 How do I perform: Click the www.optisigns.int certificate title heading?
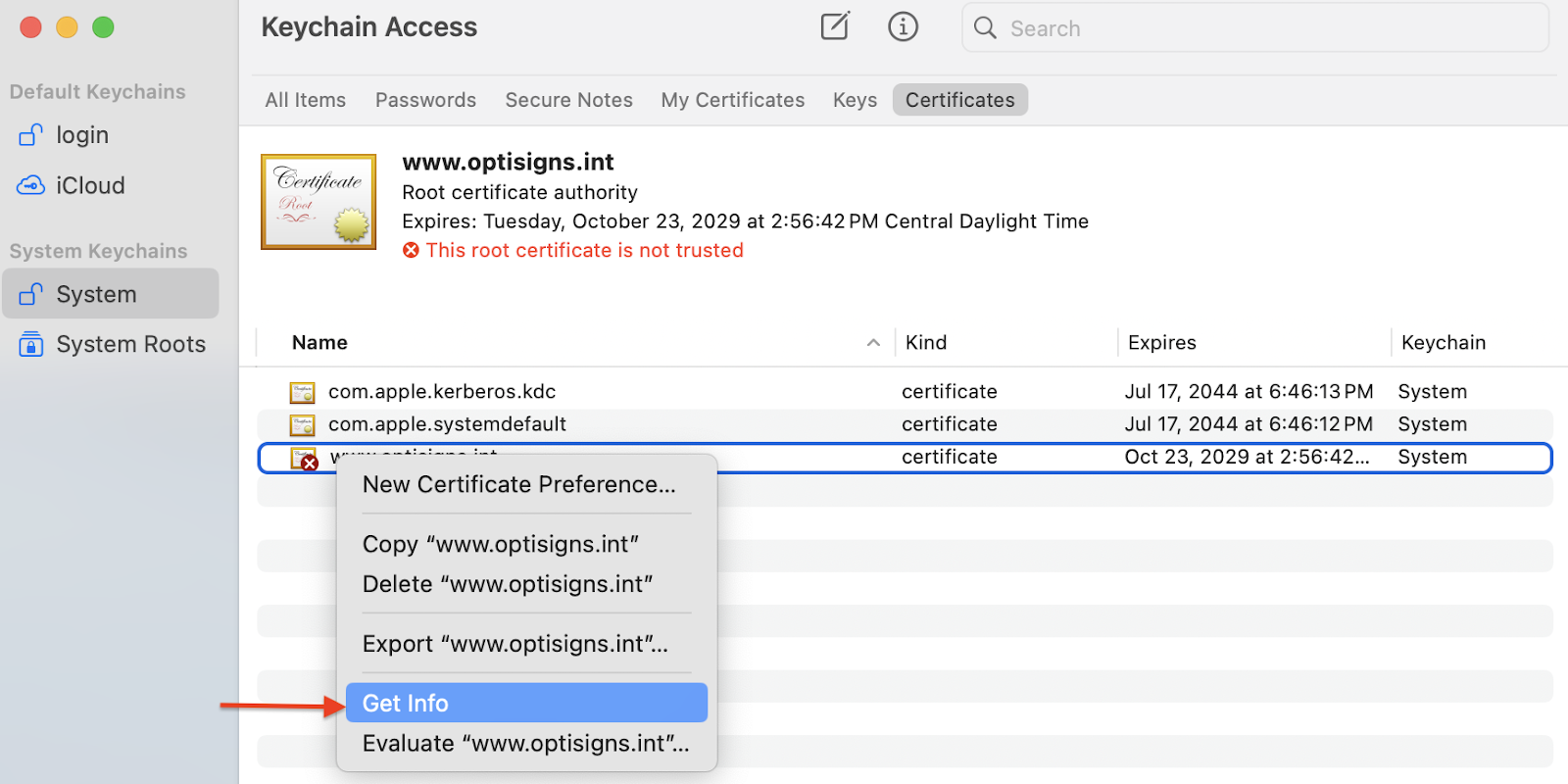click(x=508, y=162)
